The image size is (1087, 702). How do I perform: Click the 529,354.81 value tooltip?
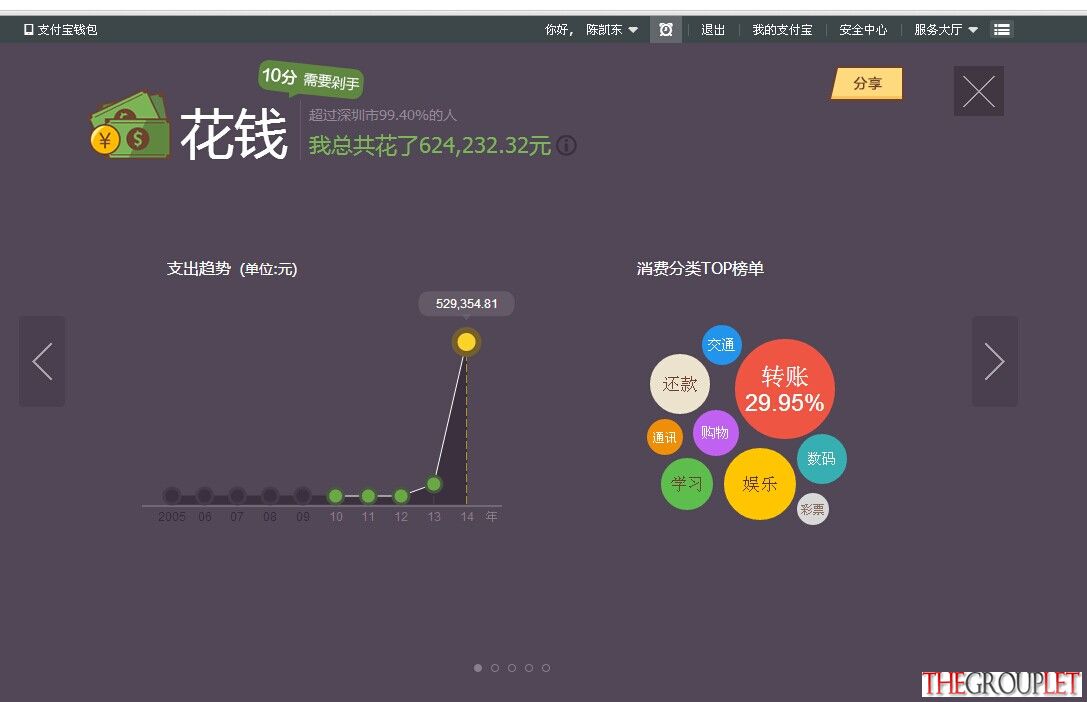(x=467, y=304)
